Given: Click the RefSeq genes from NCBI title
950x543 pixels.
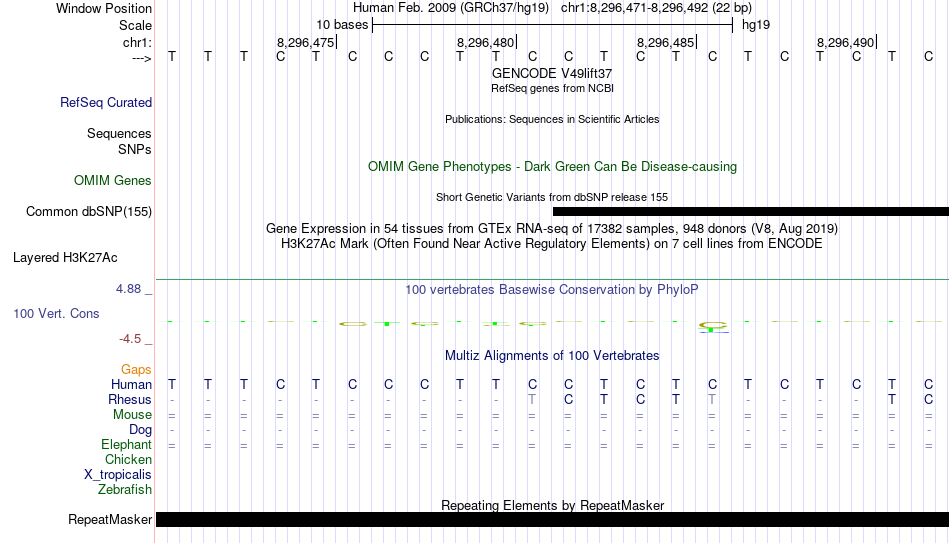Looking at the screenshot, I should coord(552,88).
